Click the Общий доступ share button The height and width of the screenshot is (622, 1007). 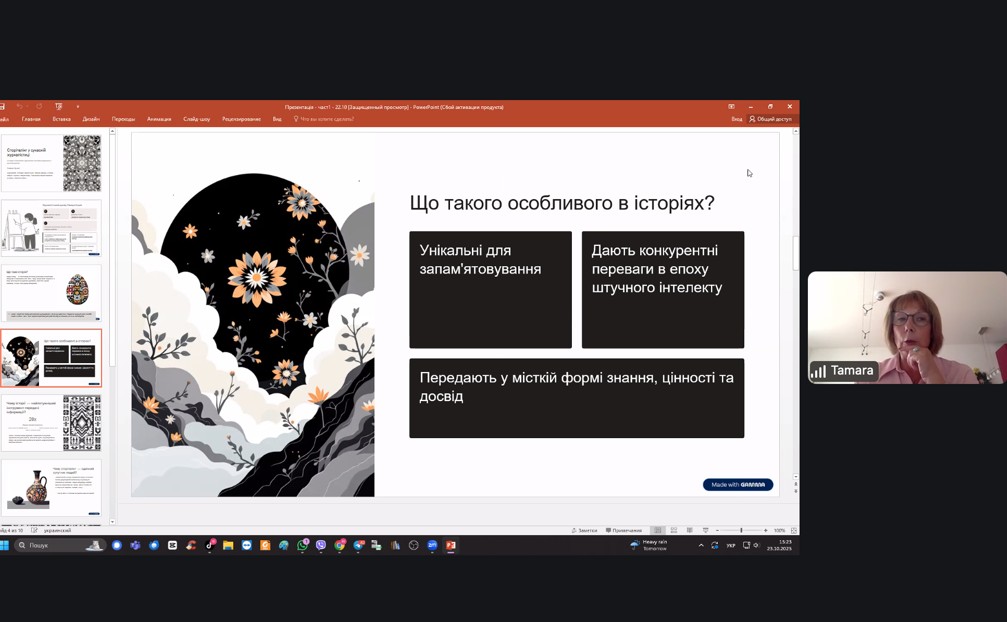(x=770, y=119)
